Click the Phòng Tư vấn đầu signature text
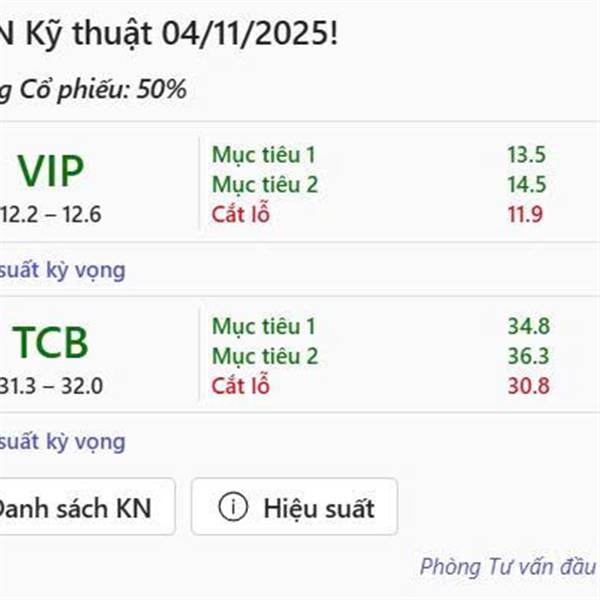This screenshot has height=600, width=600. [x=508, y=567]
